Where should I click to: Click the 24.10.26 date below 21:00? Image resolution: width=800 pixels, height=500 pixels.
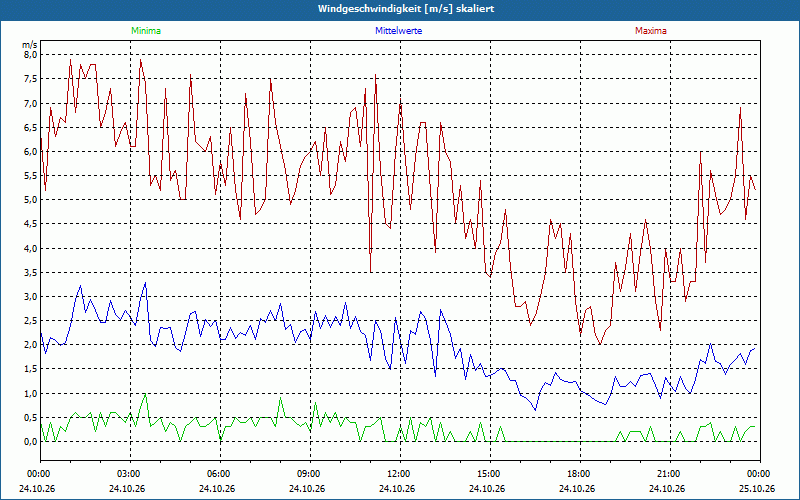[667, 488]
